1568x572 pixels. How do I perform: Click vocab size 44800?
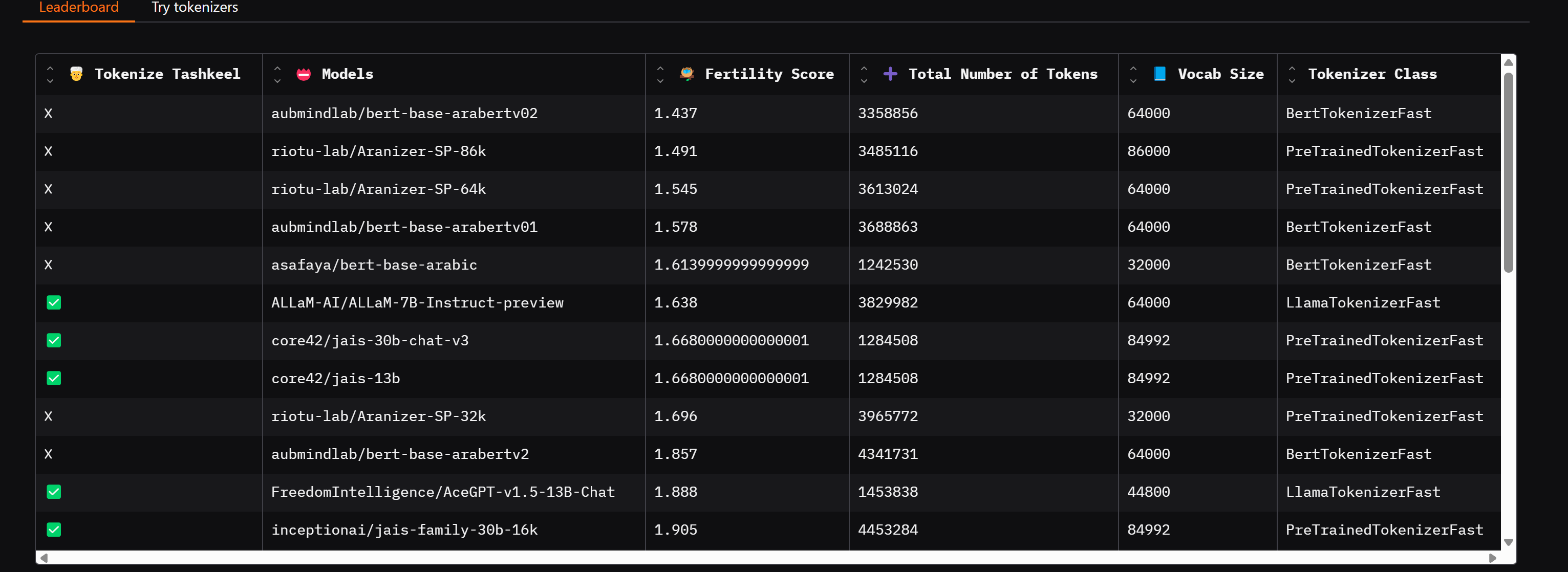click(1149, 492)
